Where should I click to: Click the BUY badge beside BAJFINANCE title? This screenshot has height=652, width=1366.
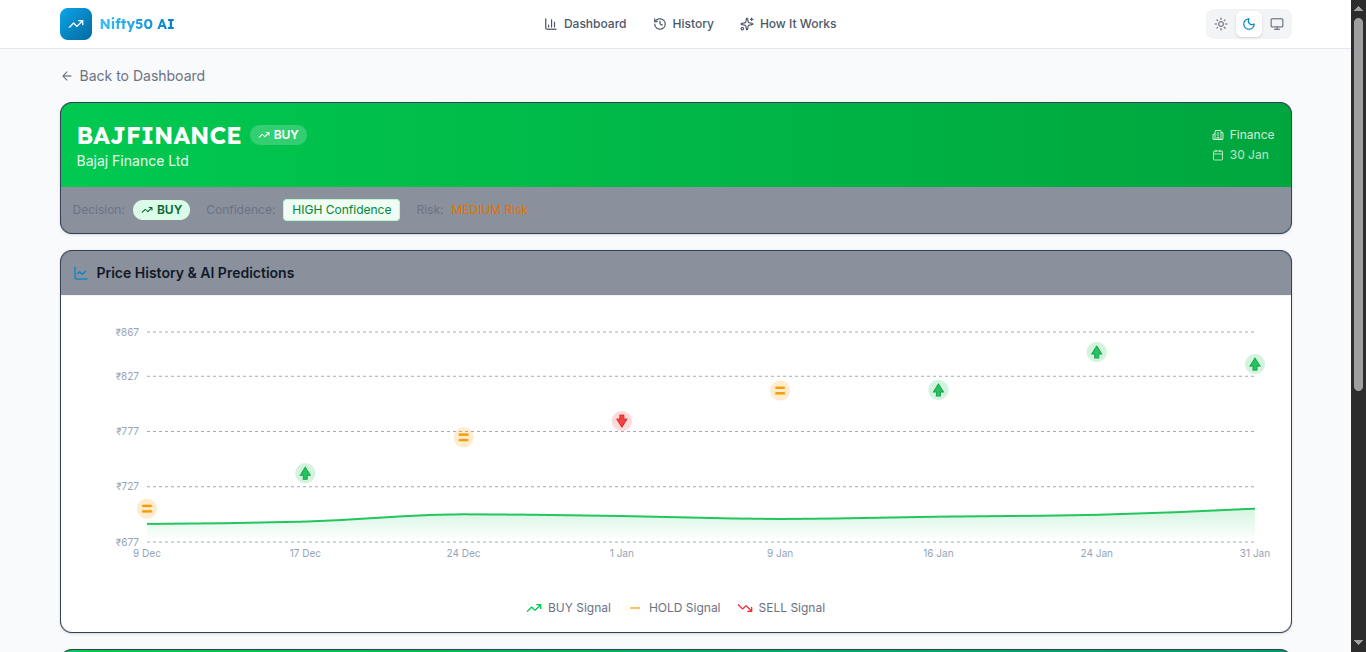(279, 135)
